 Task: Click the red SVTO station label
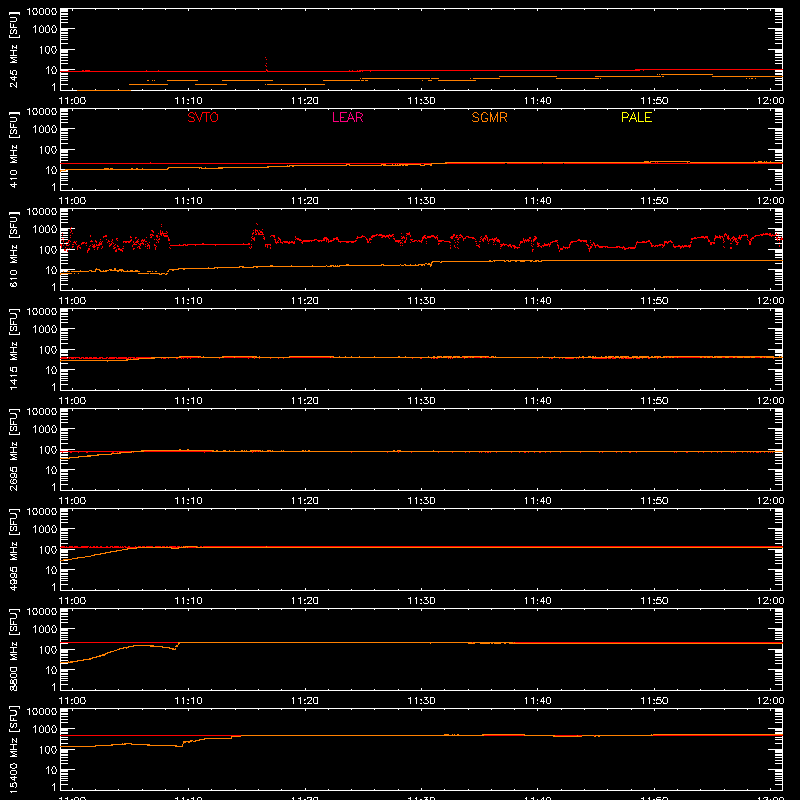tap(203, 117)
